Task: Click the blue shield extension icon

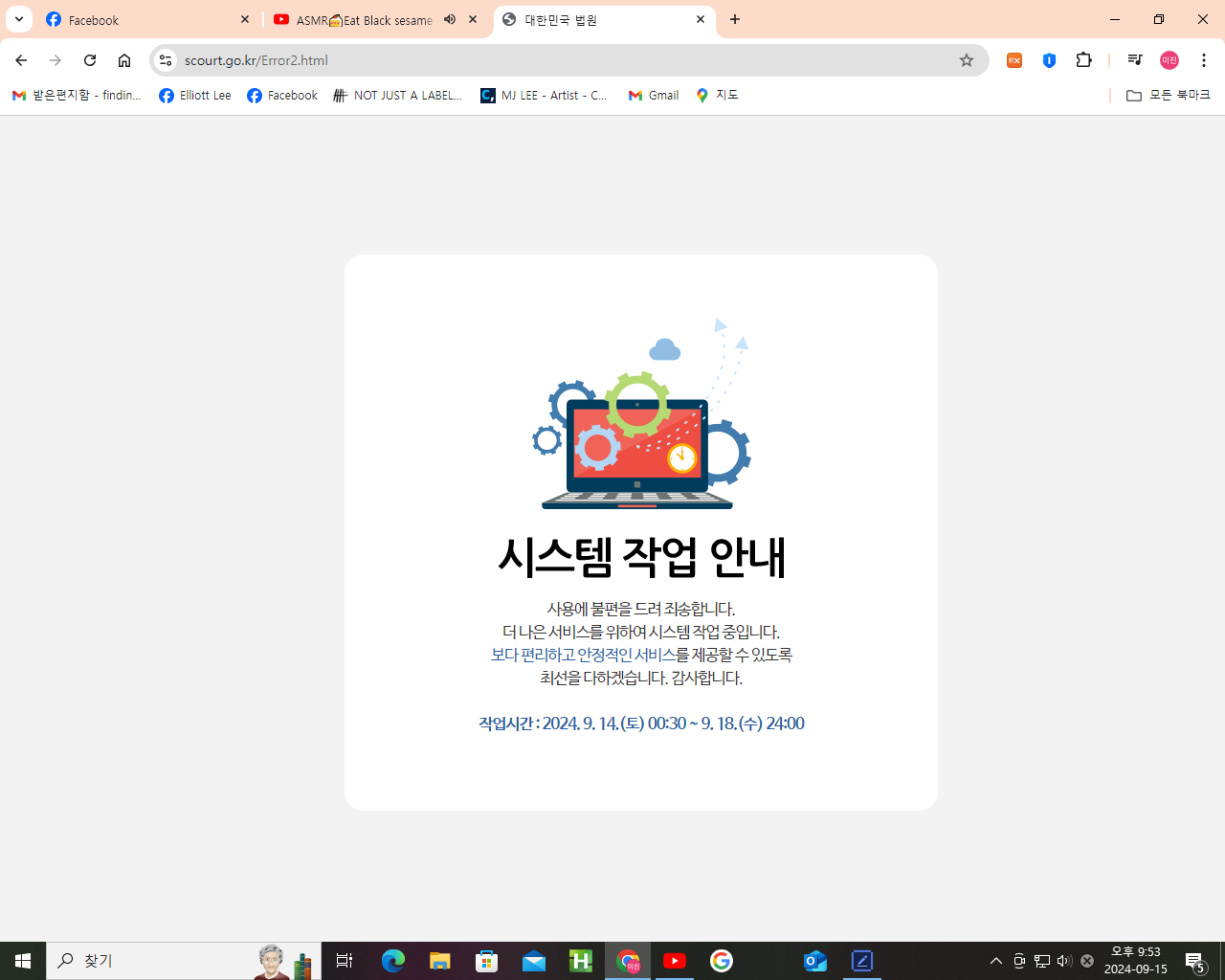Action: (x=1049, y=59)
